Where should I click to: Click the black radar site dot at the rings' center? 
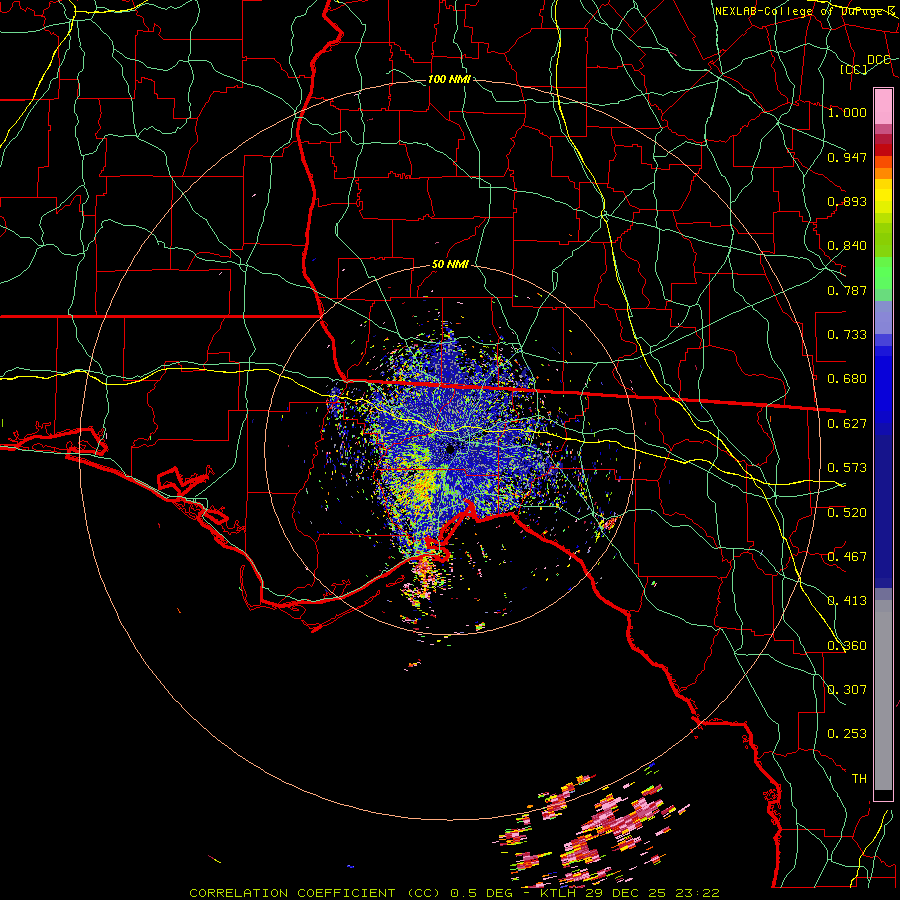450,449
